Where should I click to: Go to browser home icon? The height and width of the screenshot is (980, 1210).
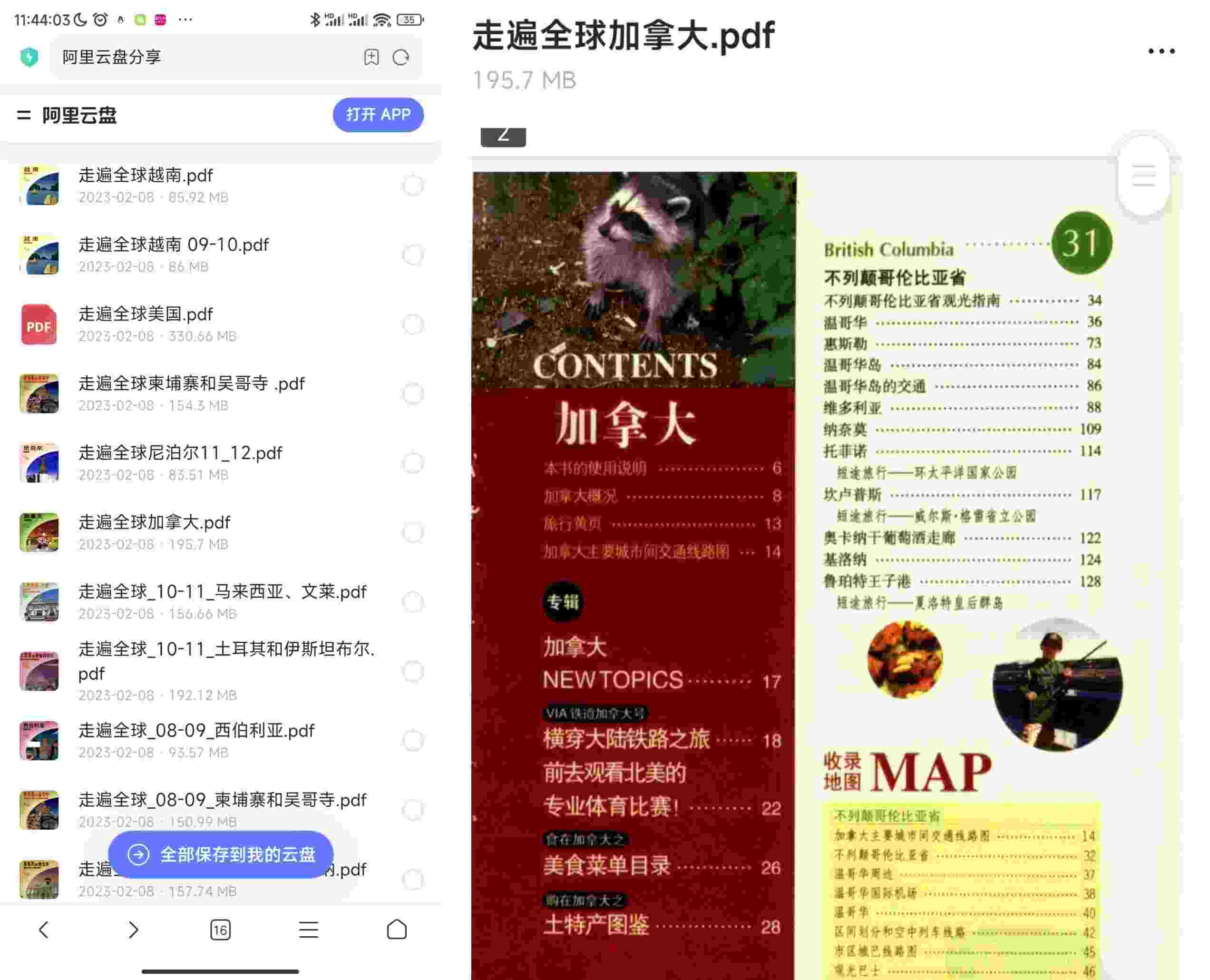(396, 929)
